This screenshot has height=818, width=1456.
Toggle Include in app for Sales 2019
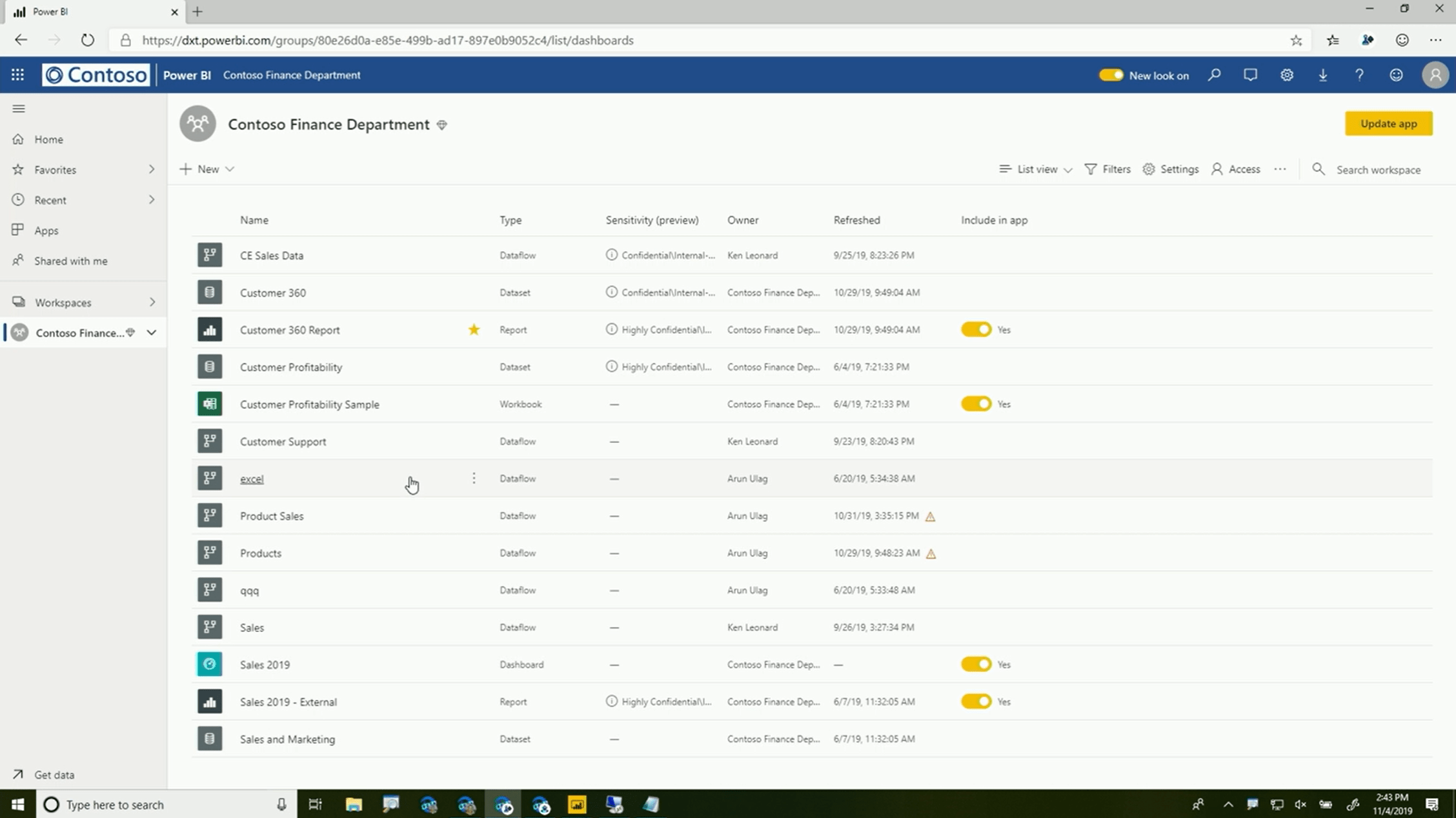coord(976,664)
